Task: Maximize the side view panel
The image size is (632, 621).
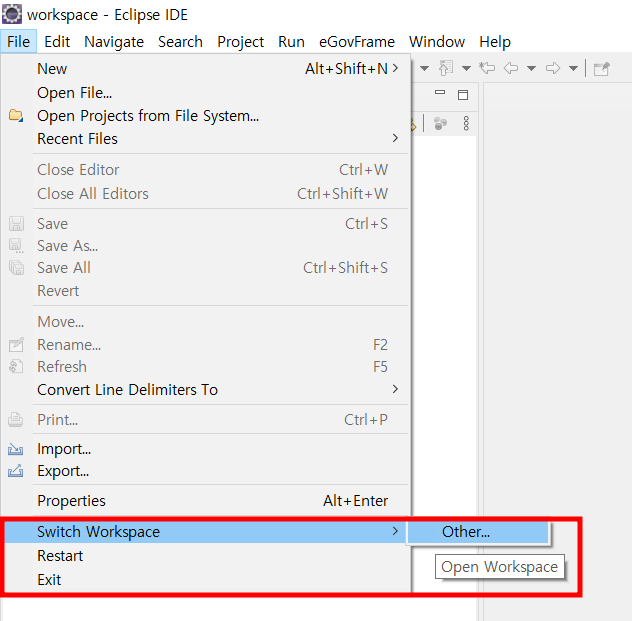Action: 463,95
